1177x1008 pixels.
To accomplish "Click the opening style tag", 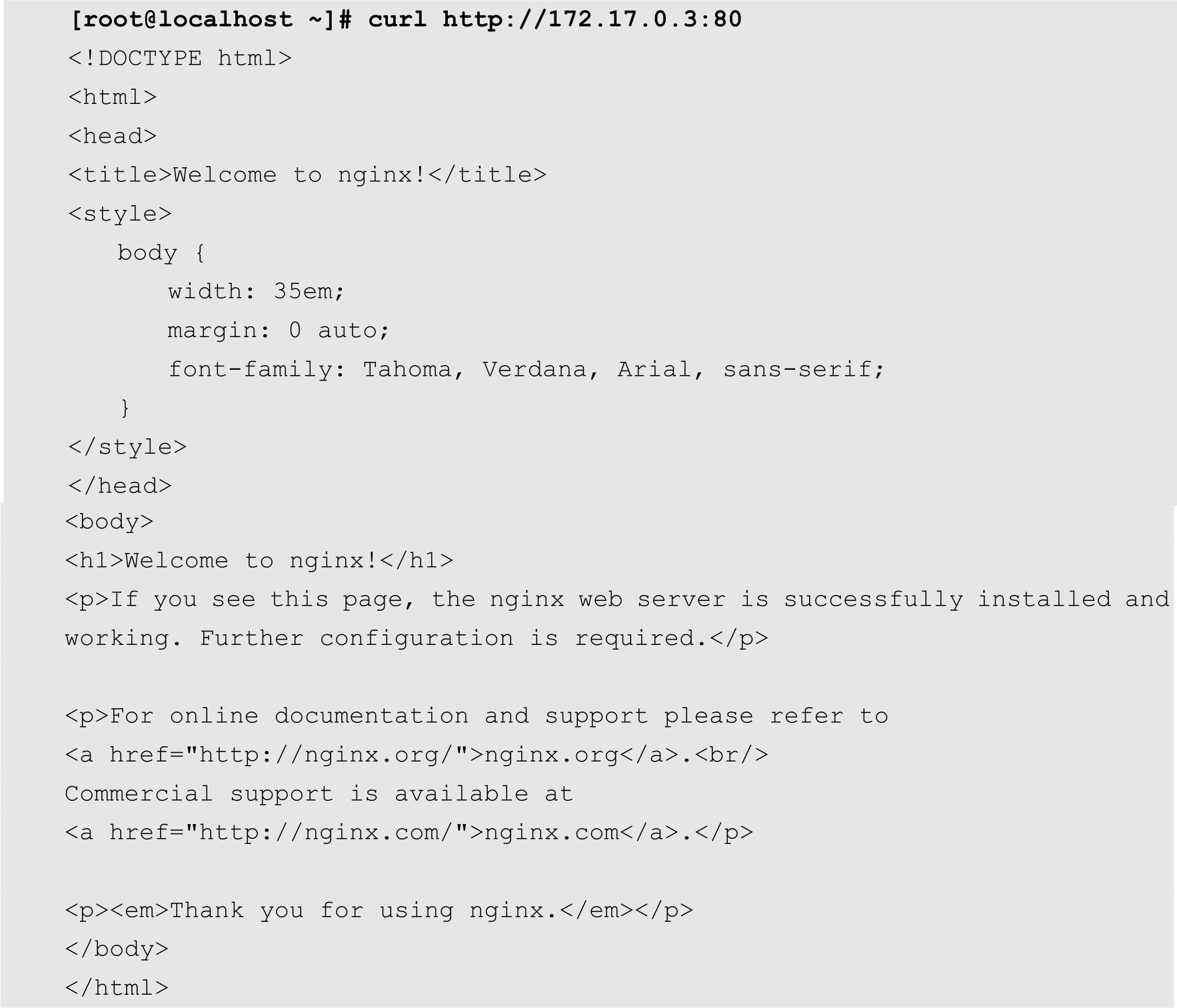I will tap(120, 214).
